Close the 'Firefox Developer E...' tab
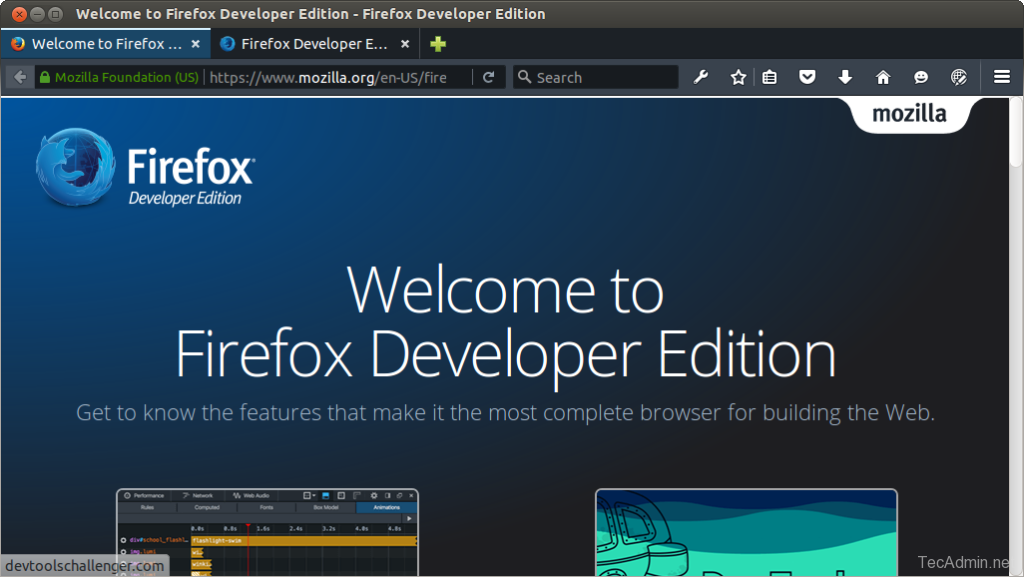 coord(404,44)
